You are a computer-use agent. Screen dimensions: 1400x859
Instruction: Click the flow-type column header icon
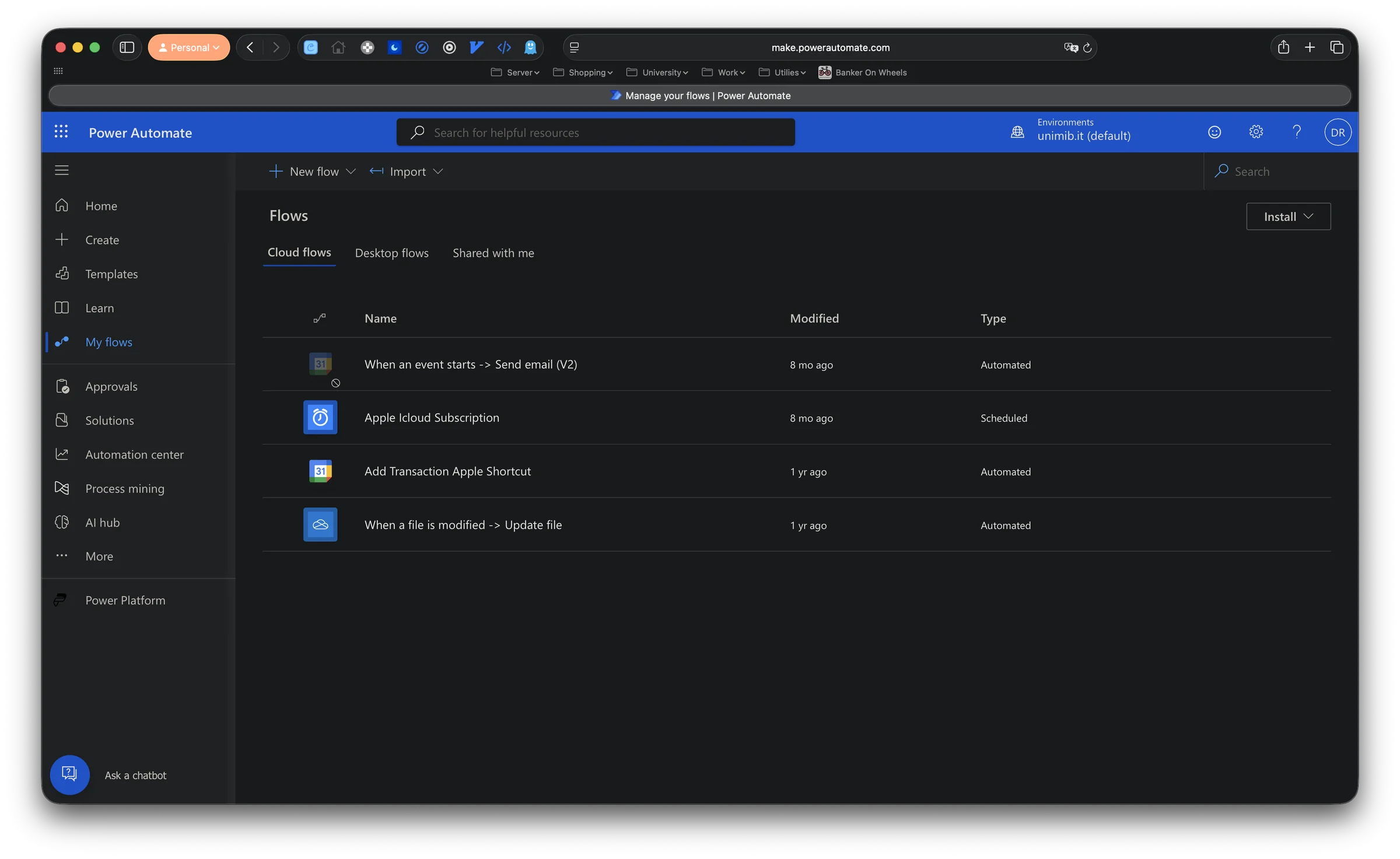click(320, 318)
